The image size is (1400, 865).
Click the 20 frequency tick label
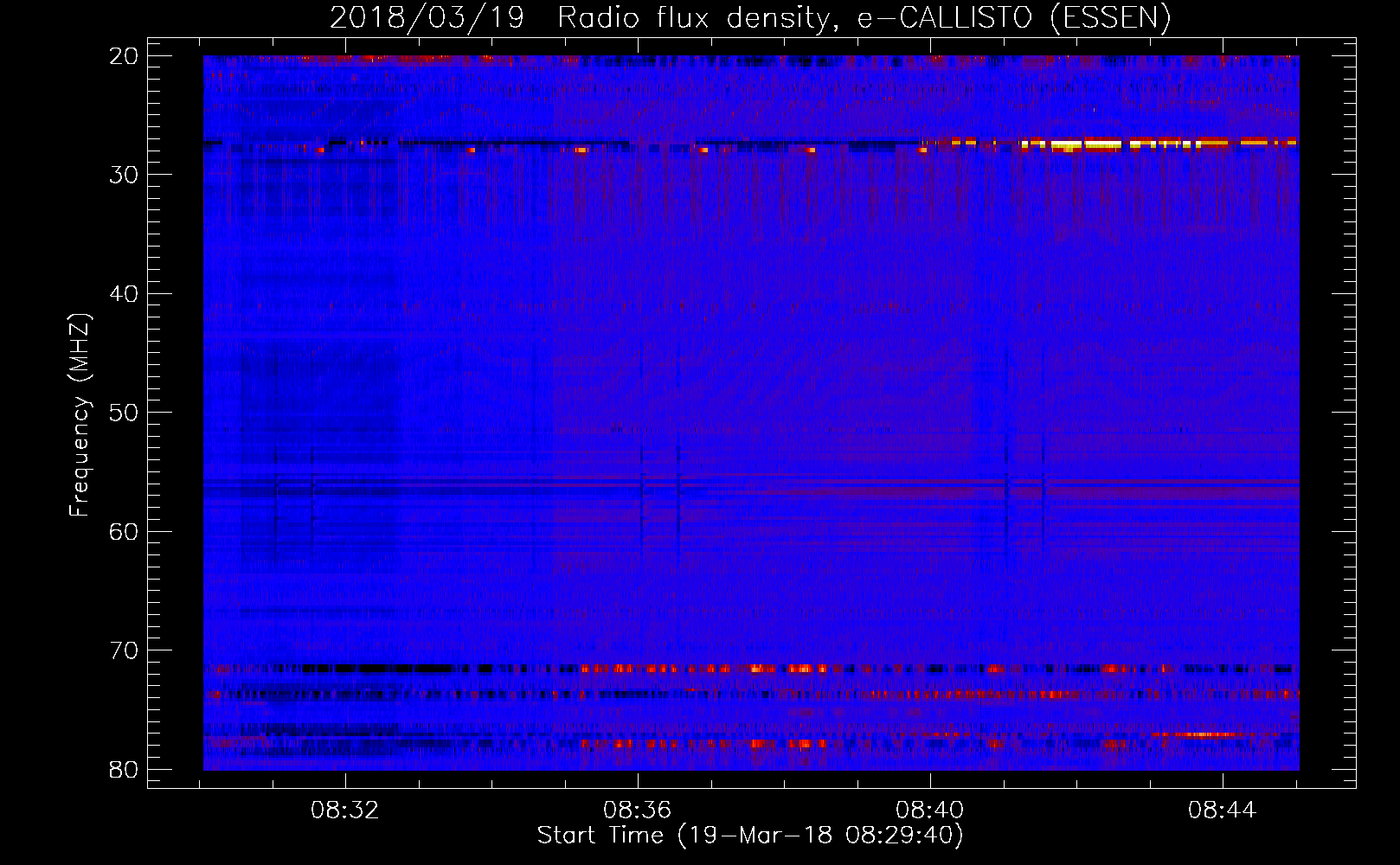(x=125, y=56)
